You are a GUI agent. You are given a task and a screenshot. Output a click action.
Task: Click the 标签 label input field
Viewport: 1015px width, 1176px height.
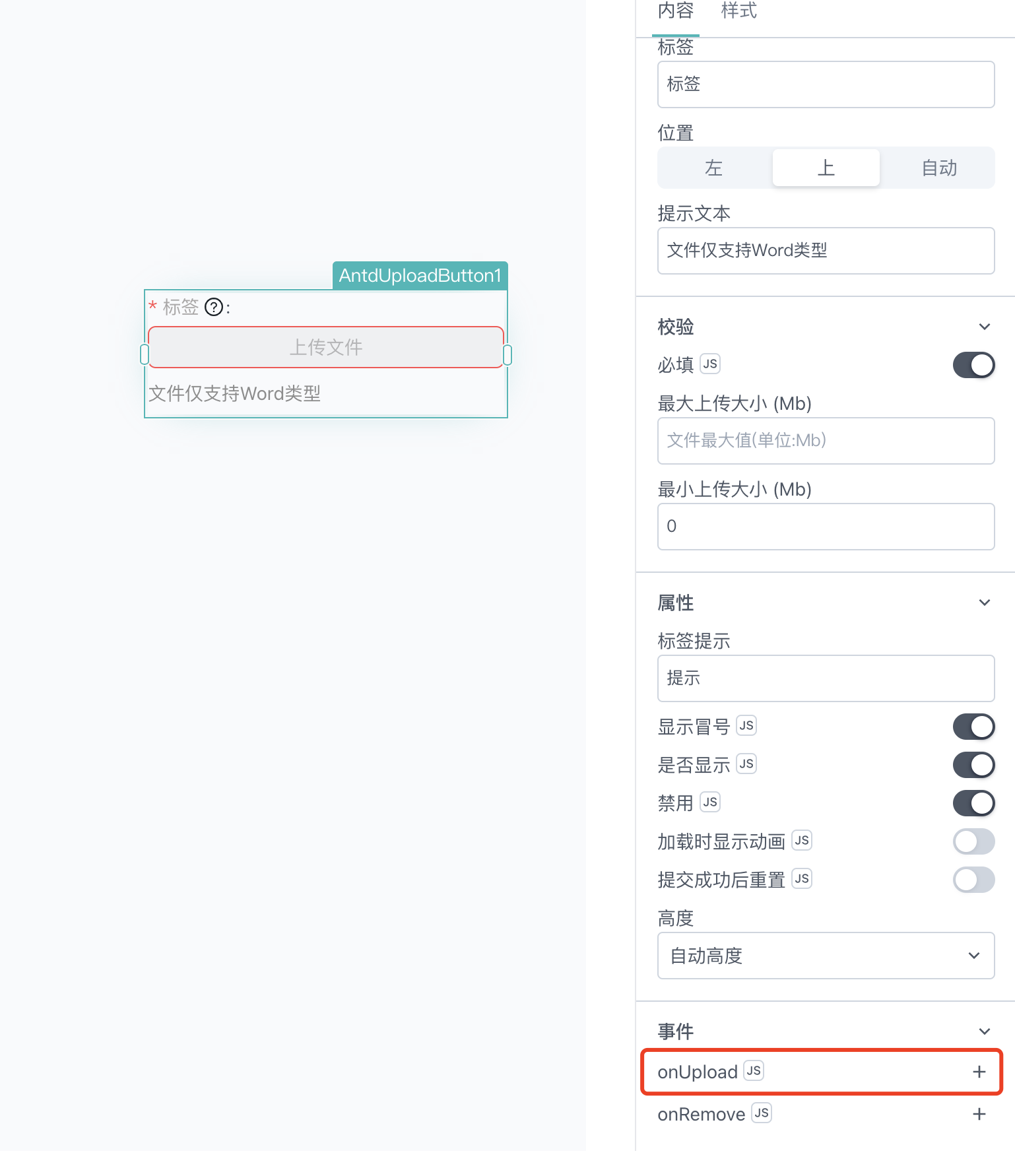(x=826, y=84)
